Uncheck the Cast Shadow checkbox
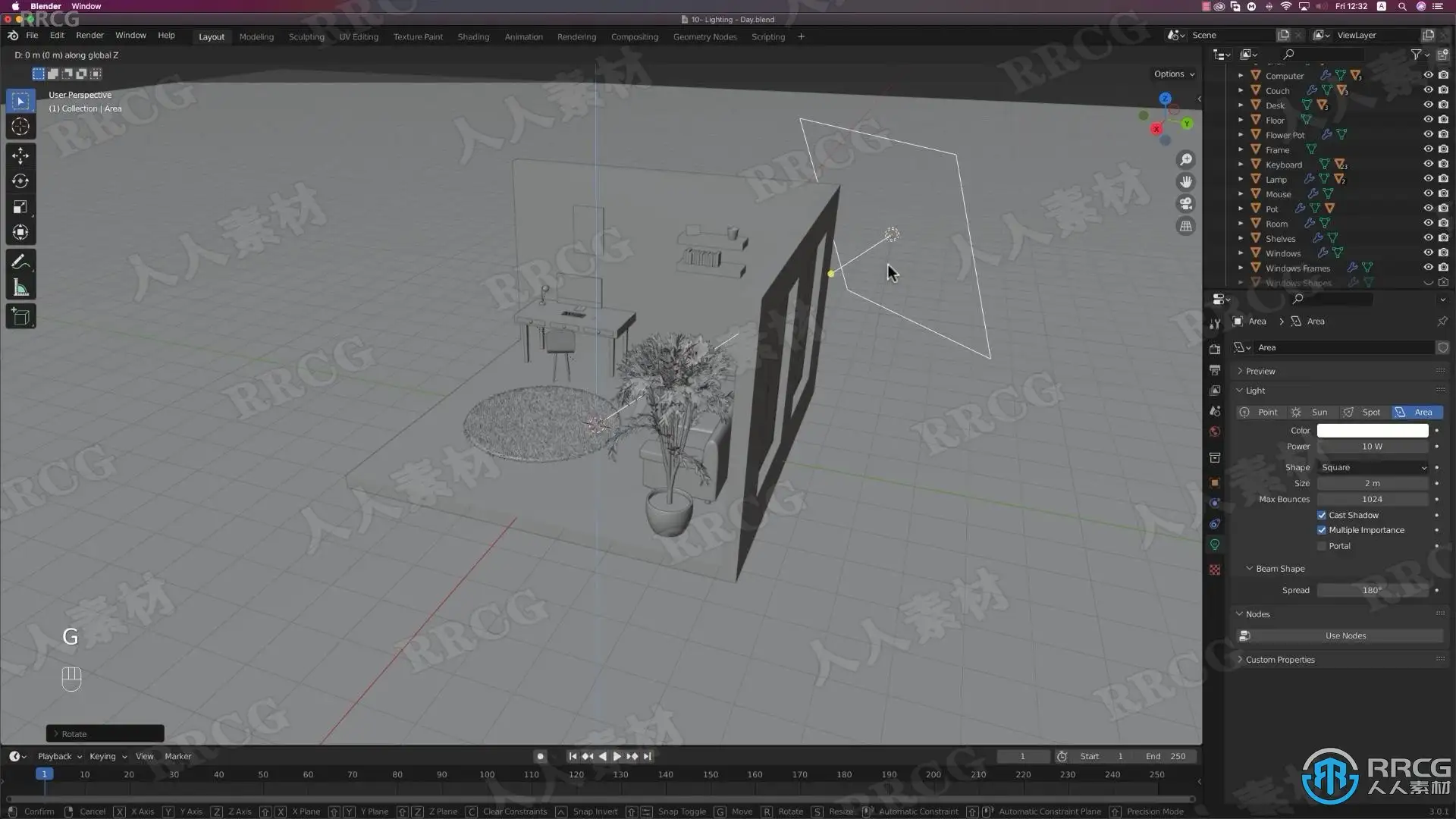Screen dimensions: 1456x819 (x=1322, y=516)
